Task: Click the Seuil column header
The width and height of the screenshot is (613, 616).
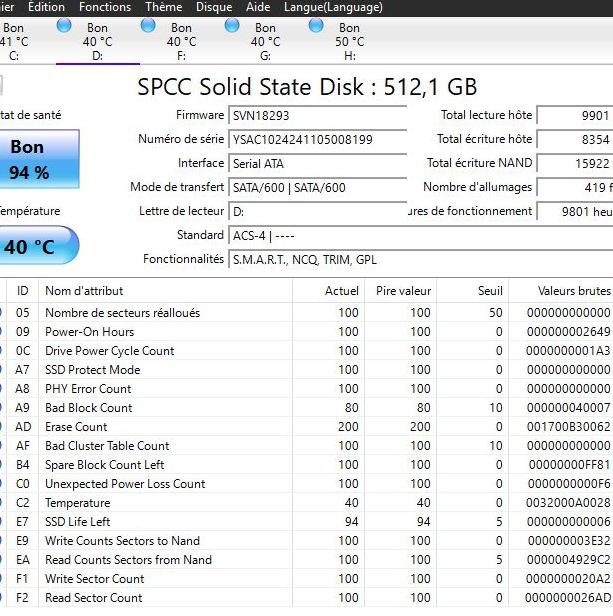Action: (x=473, y=291)
